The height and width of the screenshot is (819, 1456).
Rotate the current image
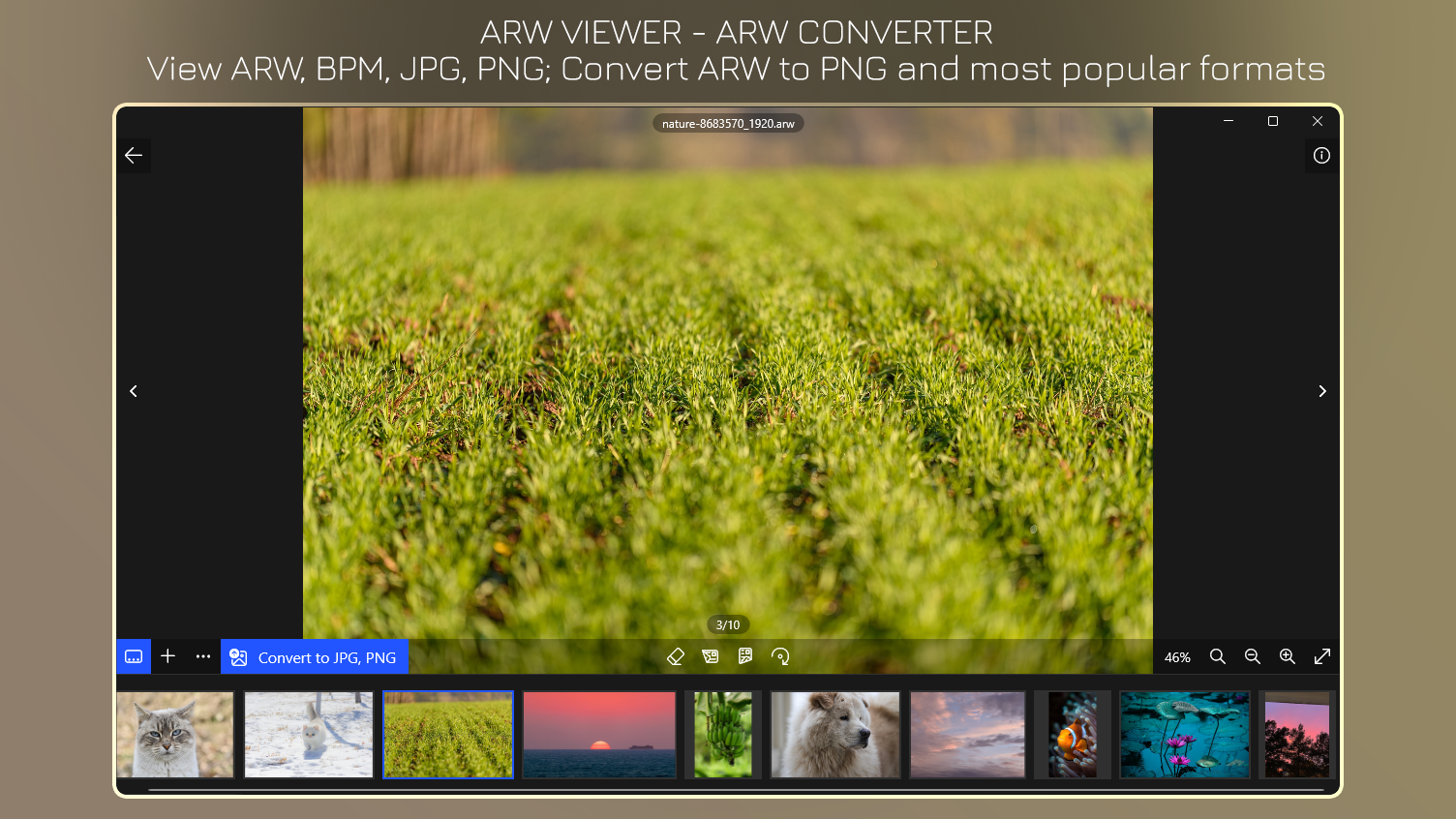tap(781, 656)
